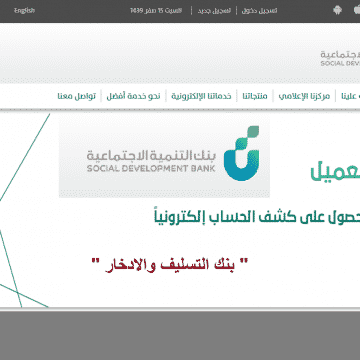The width and height of the screenshot is (360, 360).
Task: Select the كشف الحساب إلكترونياً headline text
Action: click(257, 217)
